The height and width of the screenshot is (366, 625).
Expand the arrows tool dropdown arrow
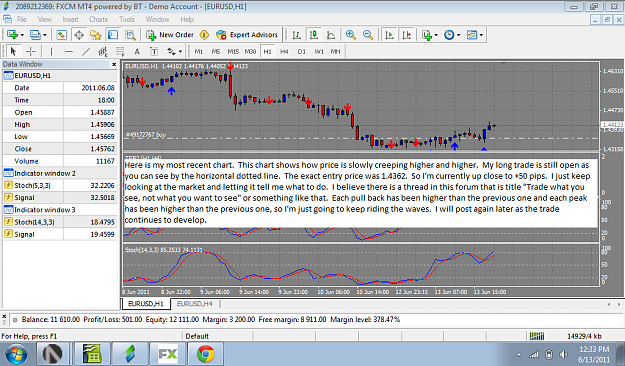[x=181, y=51]
